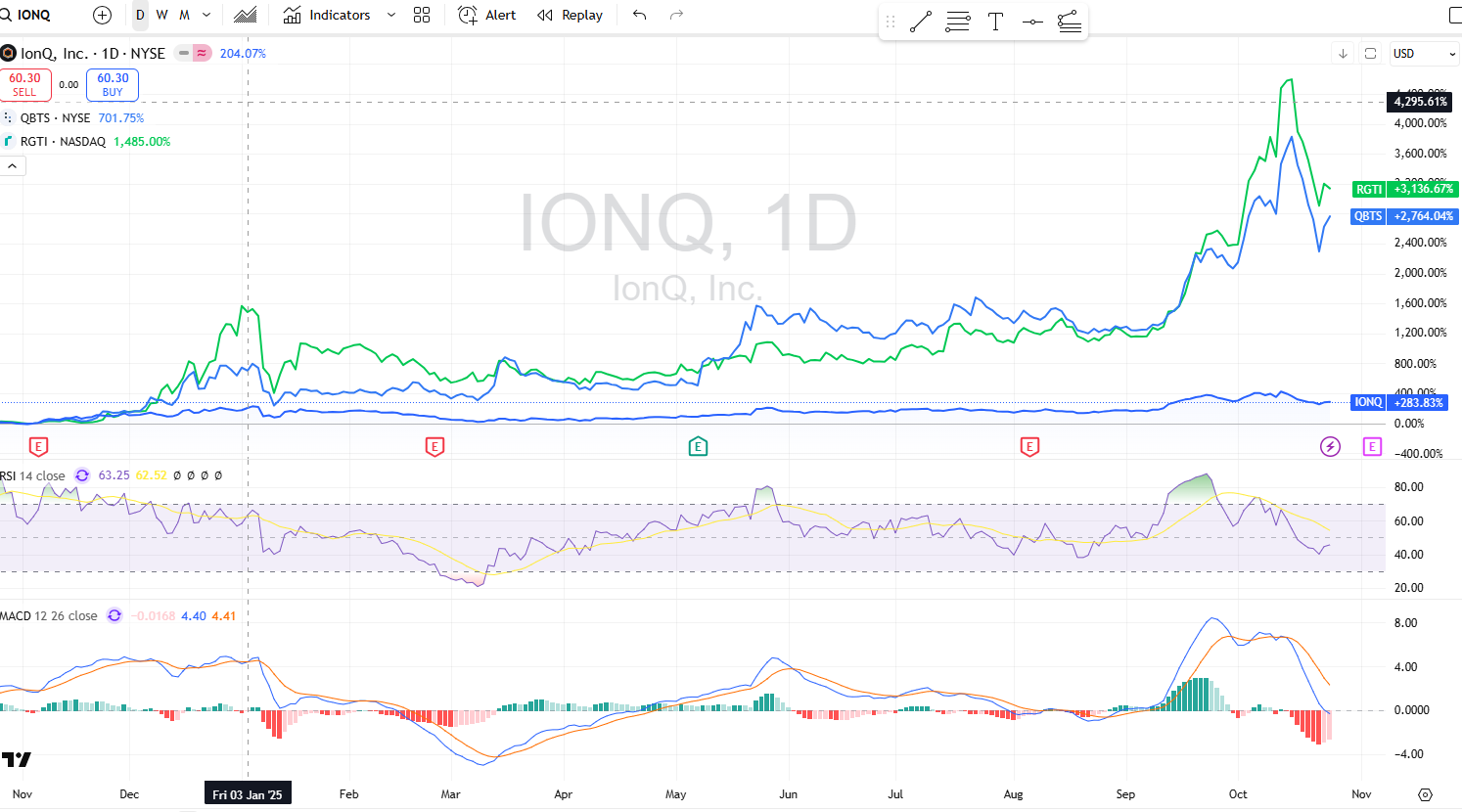Open the Indicators menu
The image size is (1462, 812).
[327, 15]
